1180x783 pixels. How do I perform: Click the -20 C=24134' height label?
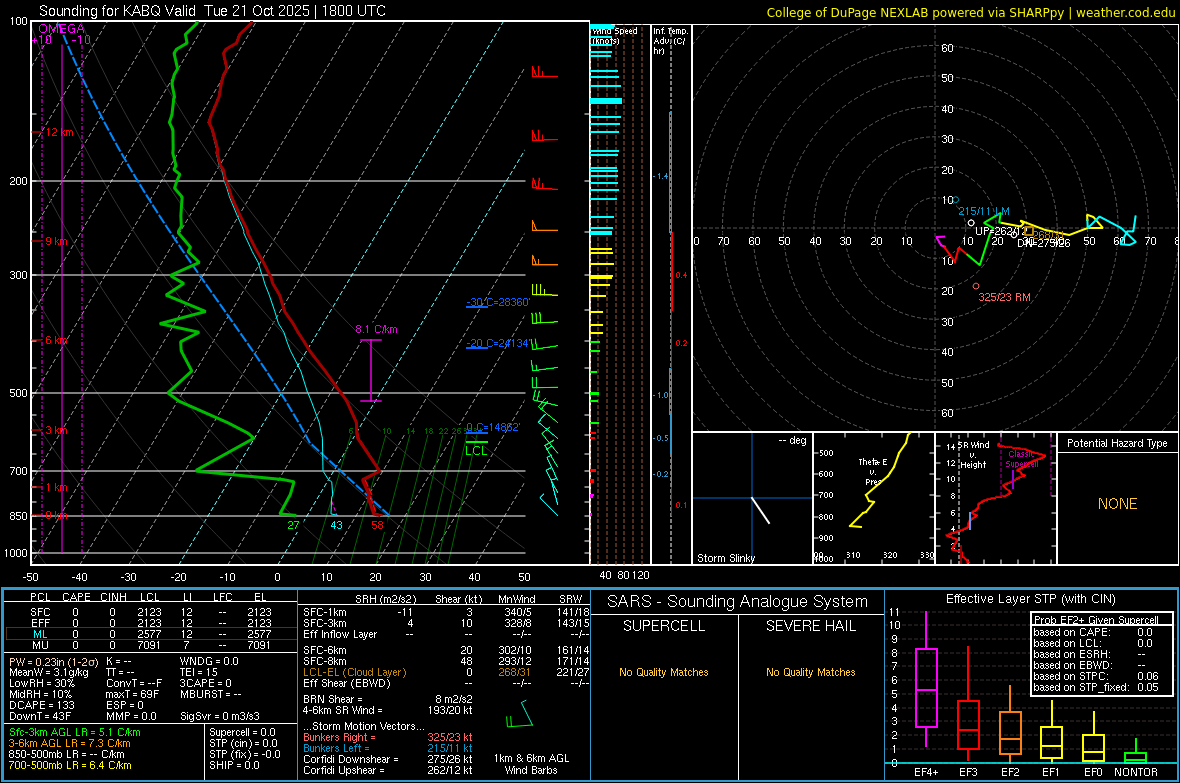click(x=498, y=343)
